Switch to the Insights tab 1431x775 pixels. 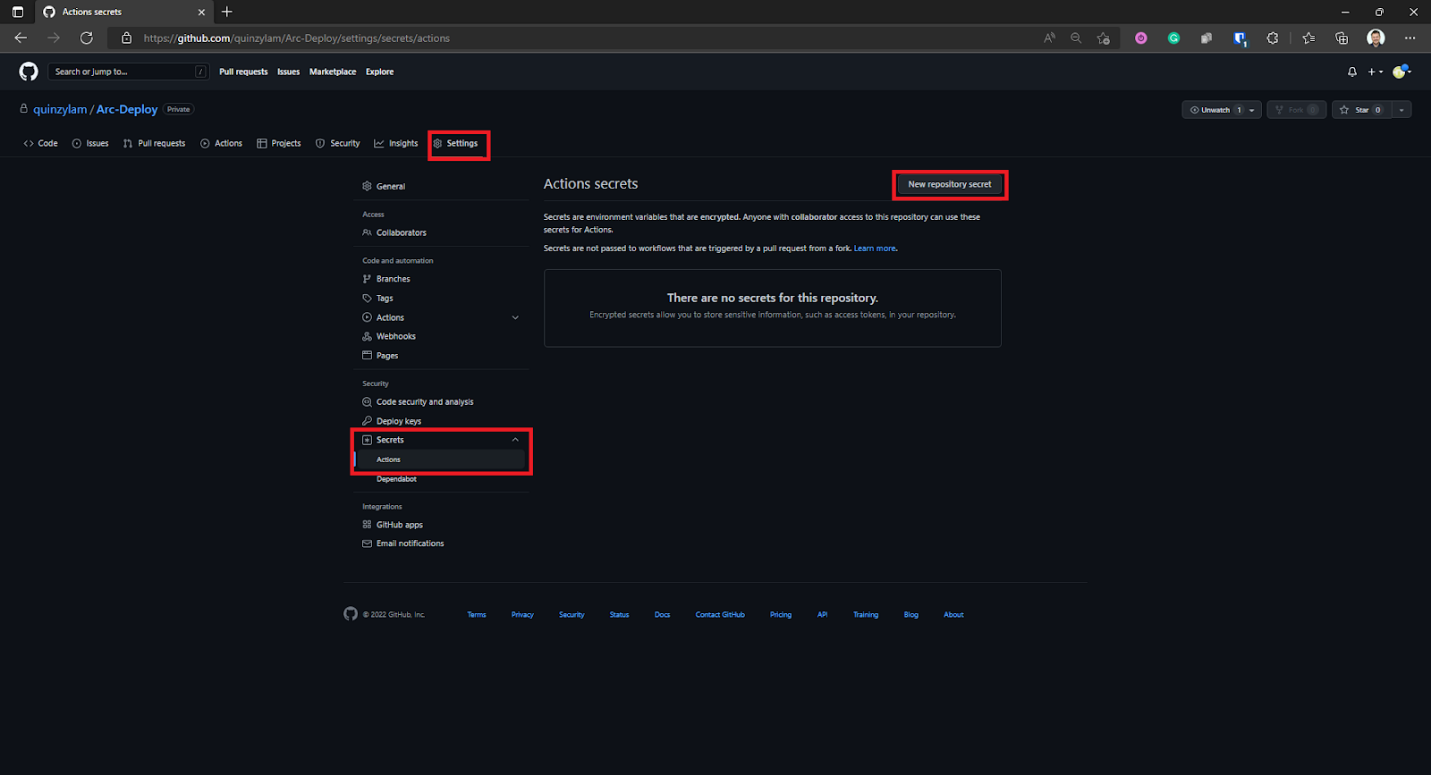pyautogui.click(x=396, y=143)
